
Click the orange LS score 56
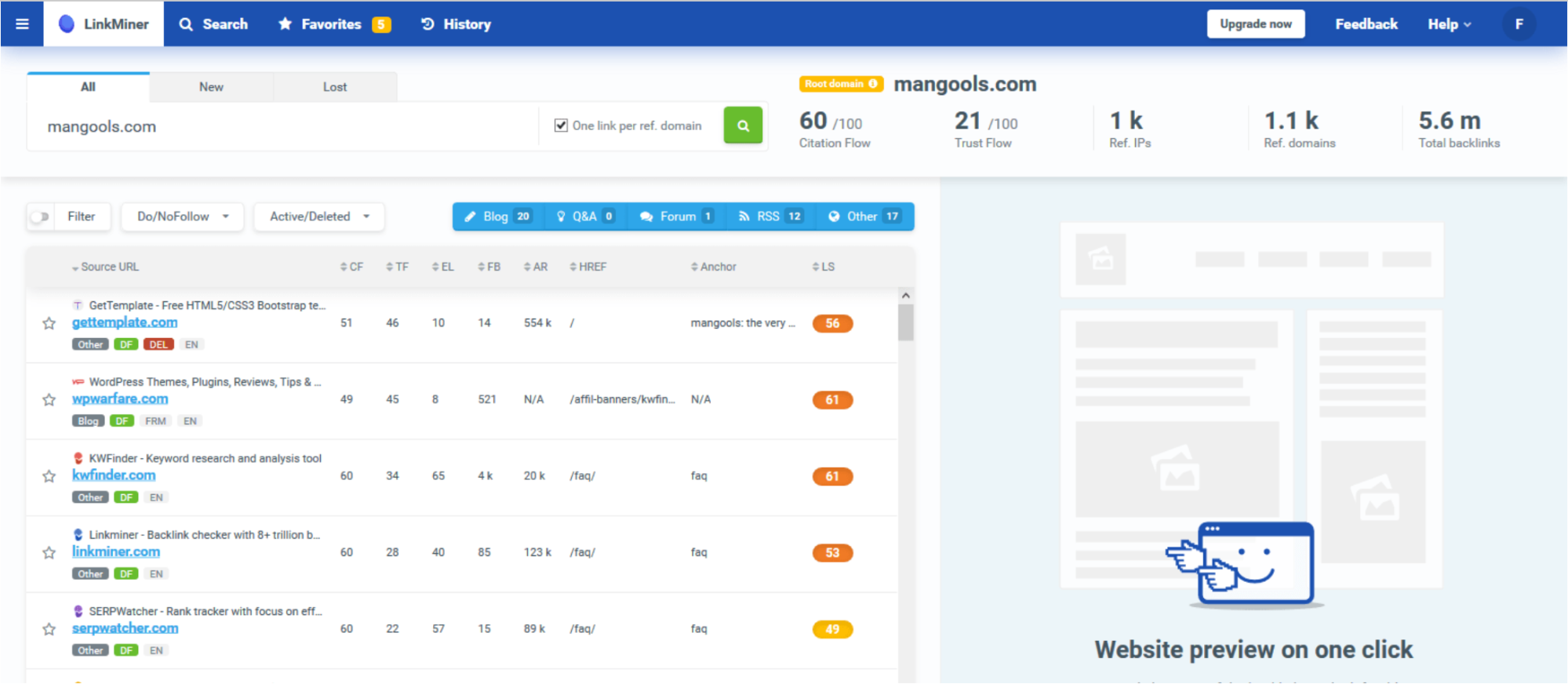click(832, 323)
